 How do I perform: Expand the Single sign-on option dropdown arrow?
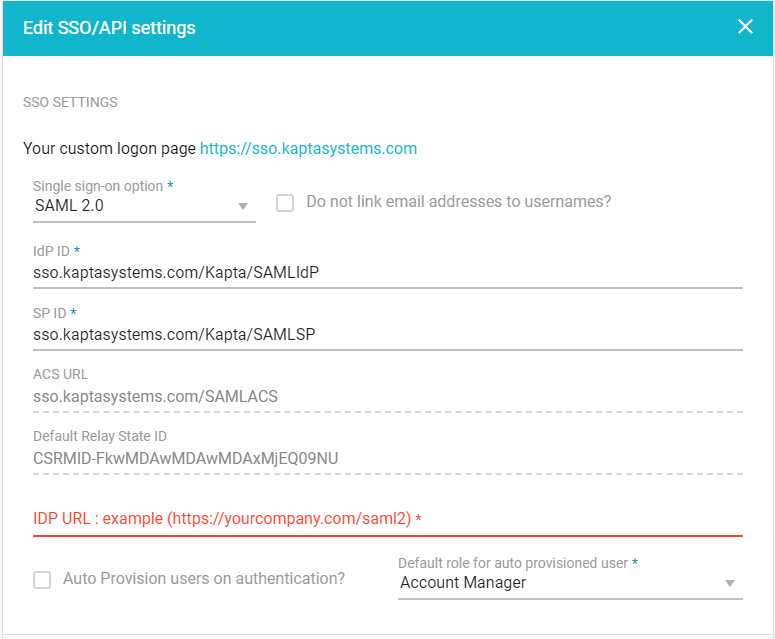pyautogui.click(x=242, y=207)
